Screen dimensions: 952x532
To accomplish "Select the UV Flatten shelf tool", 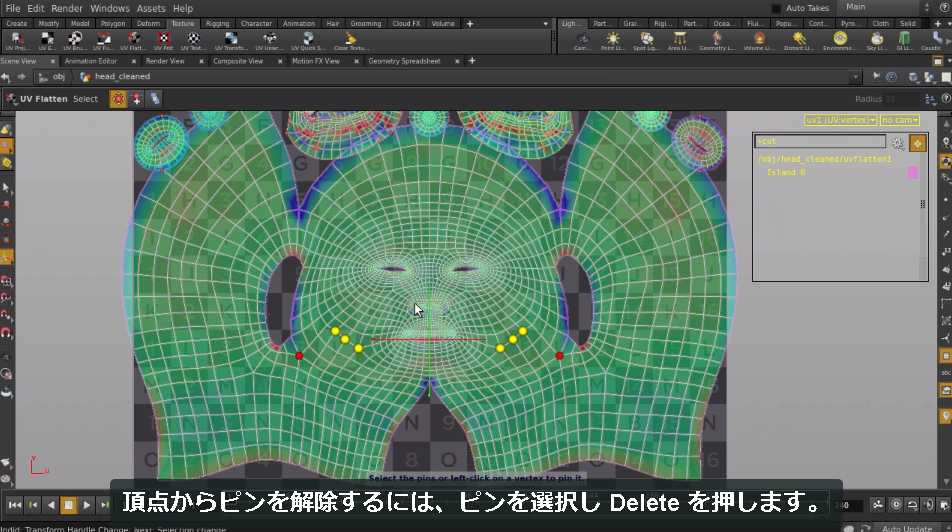I will point(133,41).
